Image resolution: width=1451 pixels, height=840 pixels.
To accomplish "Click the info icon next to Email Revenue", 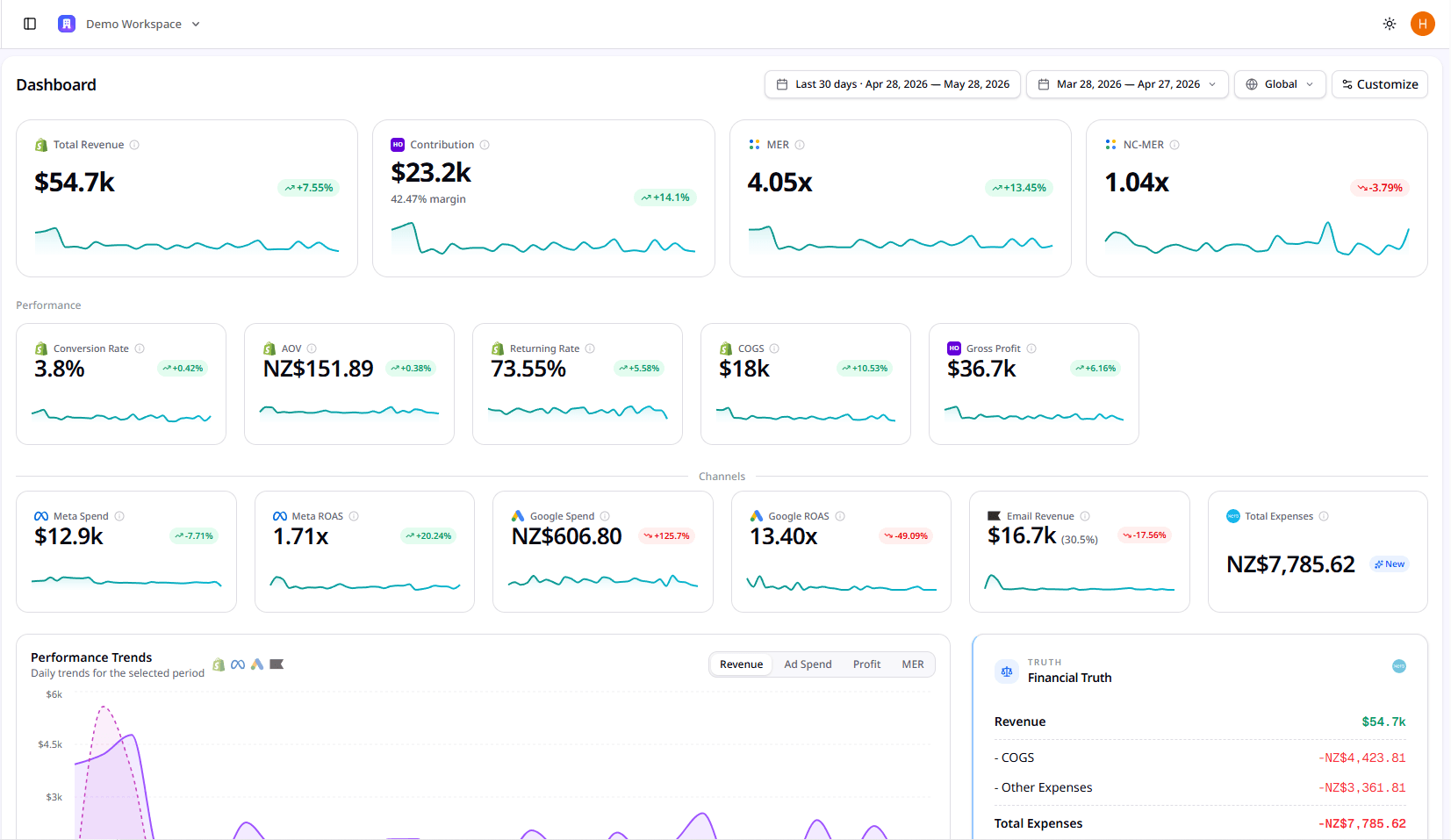I will click(x=1085, y=516).
